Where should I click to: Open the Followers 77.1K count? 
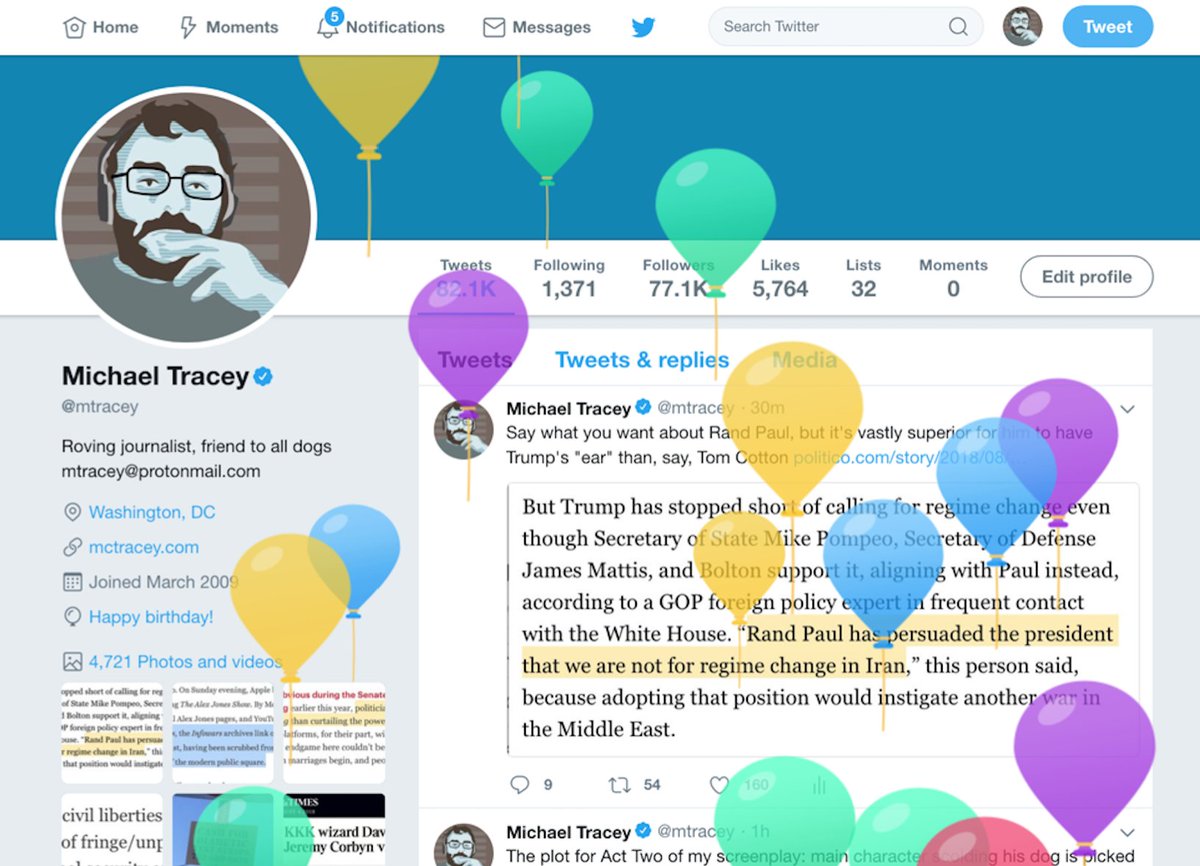678,278
